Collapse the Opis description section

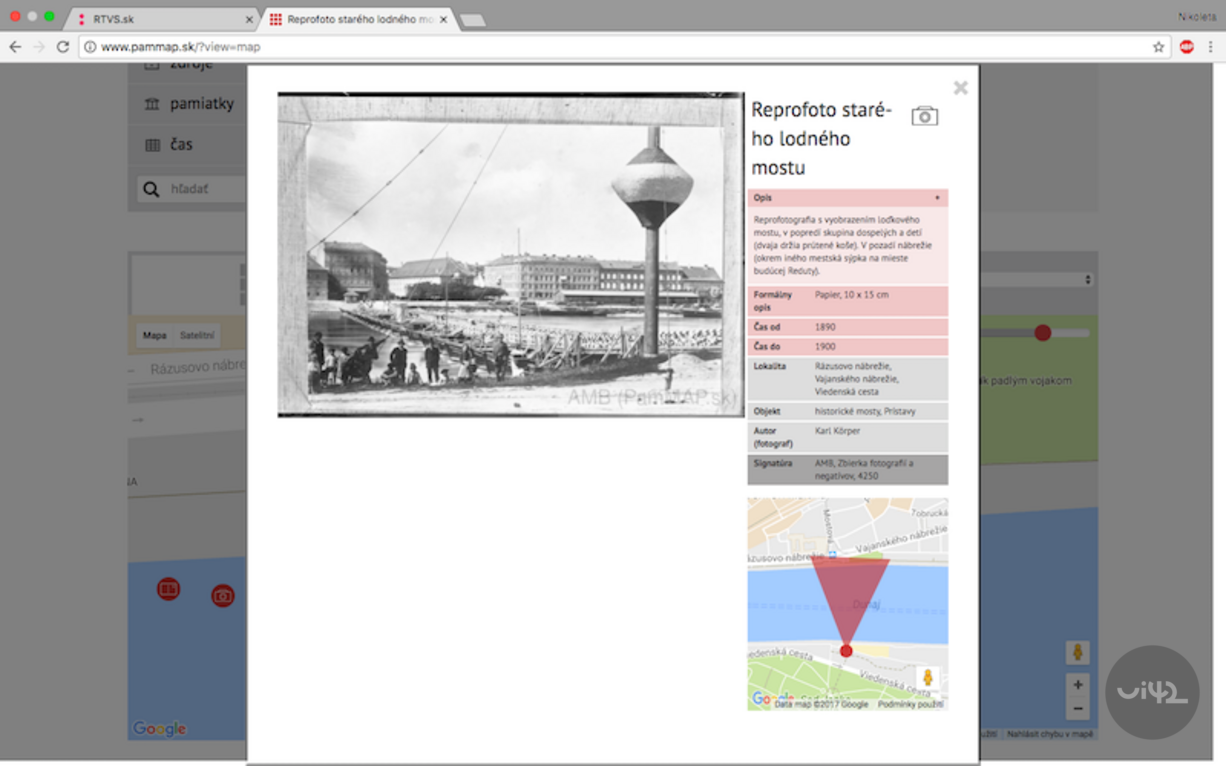(936, 198)
